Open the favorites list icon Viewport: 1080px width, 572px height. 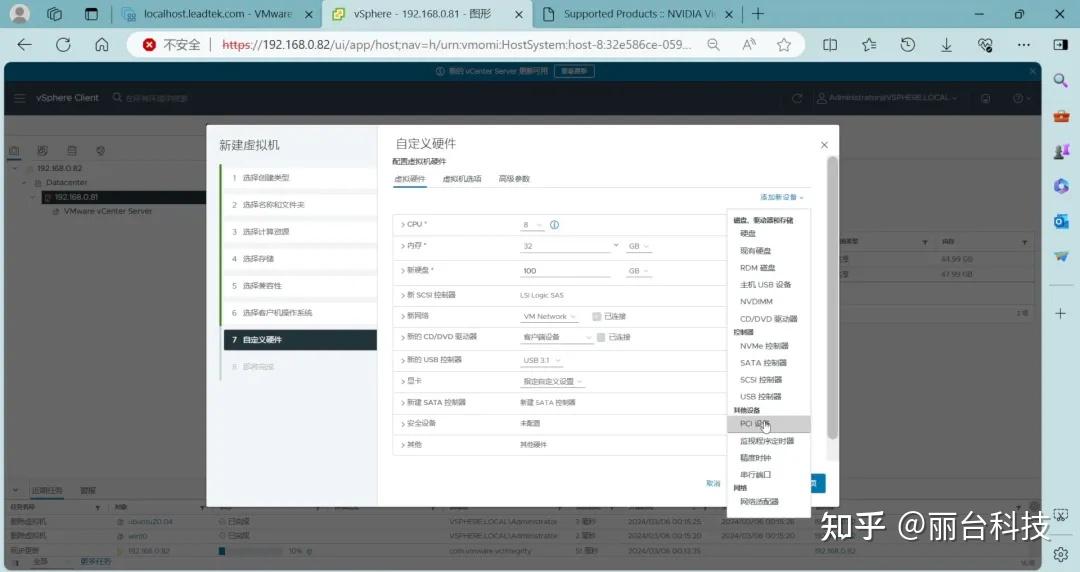point(869,45)
